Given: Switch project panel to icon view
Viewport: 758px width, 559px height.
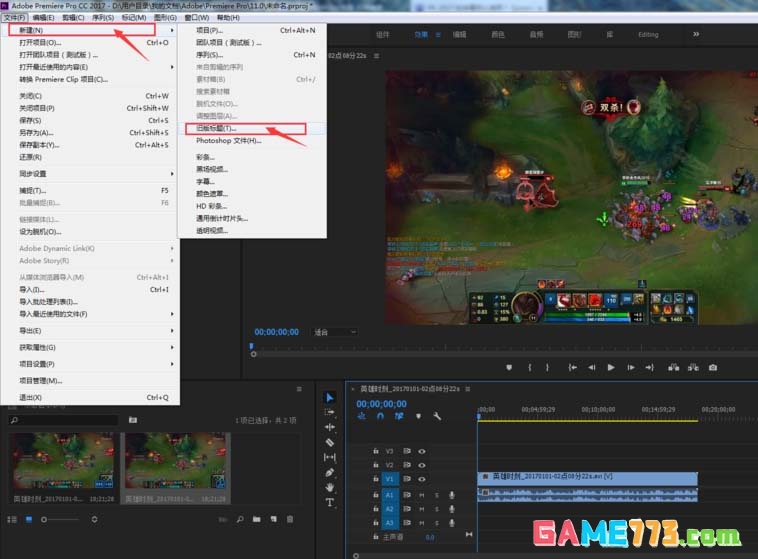Looking at the screenshot, I should (29, 519).
